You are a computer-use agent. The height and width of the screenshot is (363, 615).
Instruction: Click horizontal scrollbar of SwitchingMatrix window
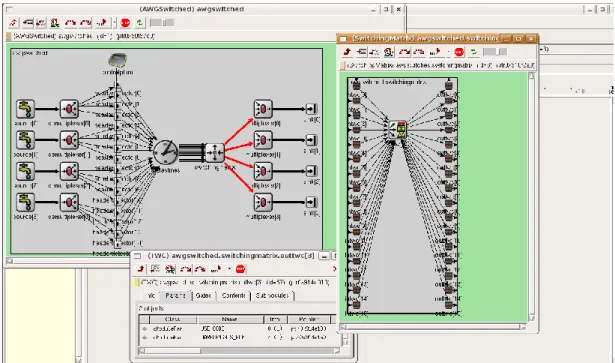[x=433, y=327]
